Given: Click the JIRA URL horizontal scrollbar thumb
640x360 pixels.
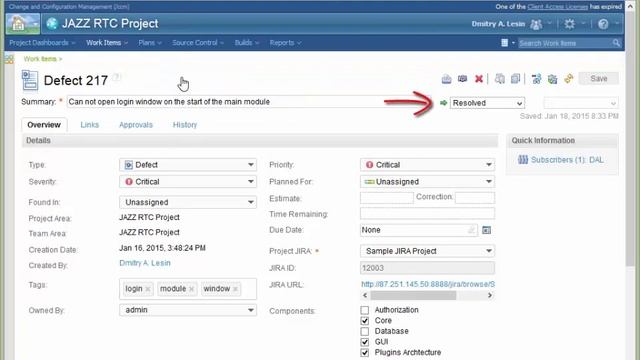Looking at the screenshot, I should tap(413, 295).
